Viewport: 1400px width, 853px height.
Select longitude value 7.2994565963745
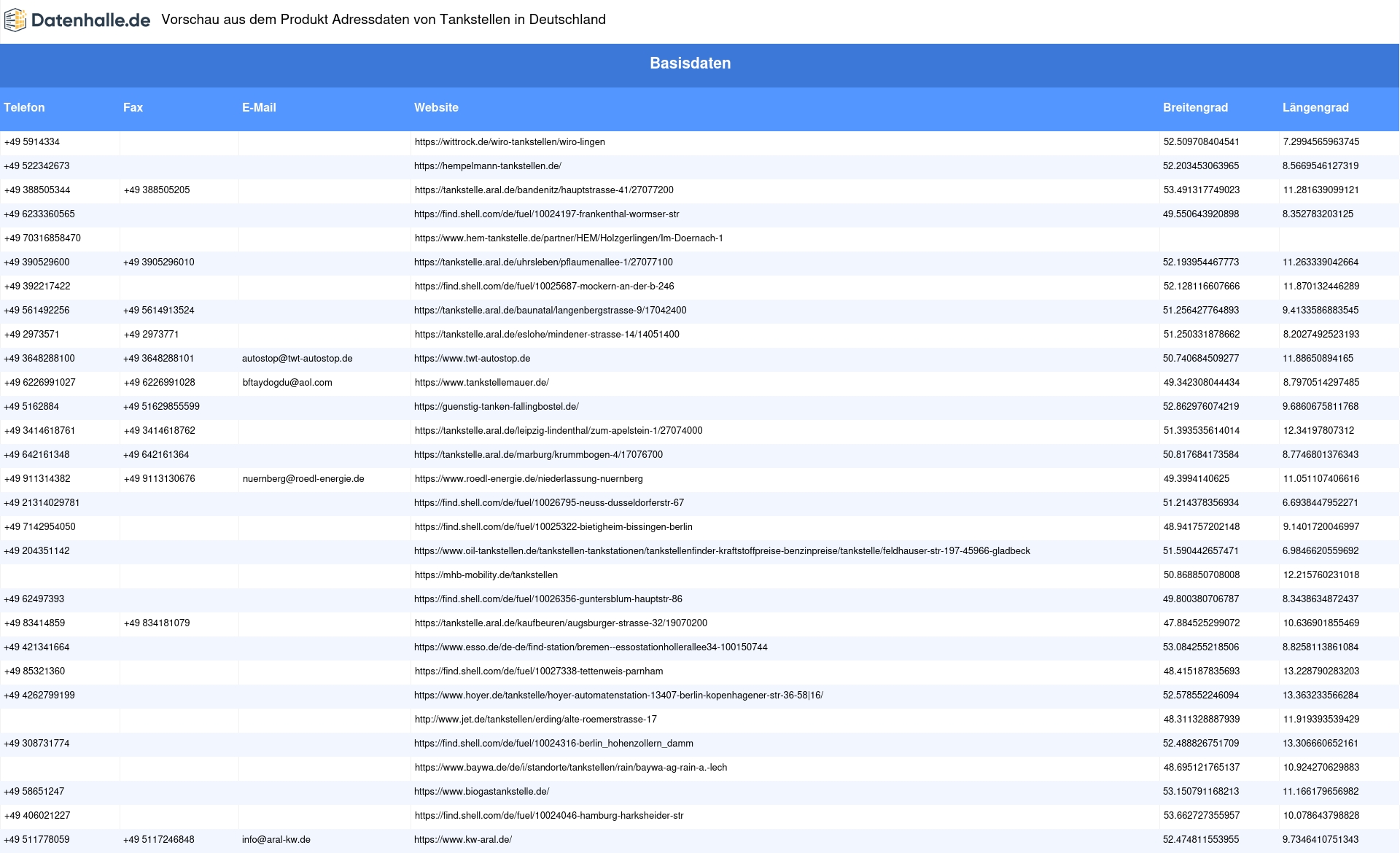1321,142
